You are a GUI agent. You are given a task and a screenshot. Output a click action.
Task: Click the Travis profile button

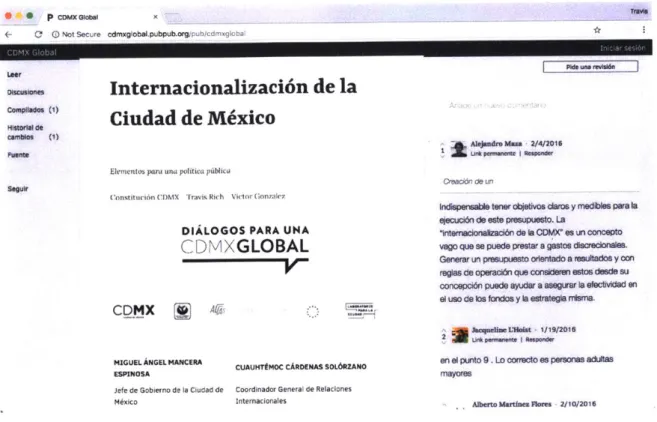pos(639,11)
